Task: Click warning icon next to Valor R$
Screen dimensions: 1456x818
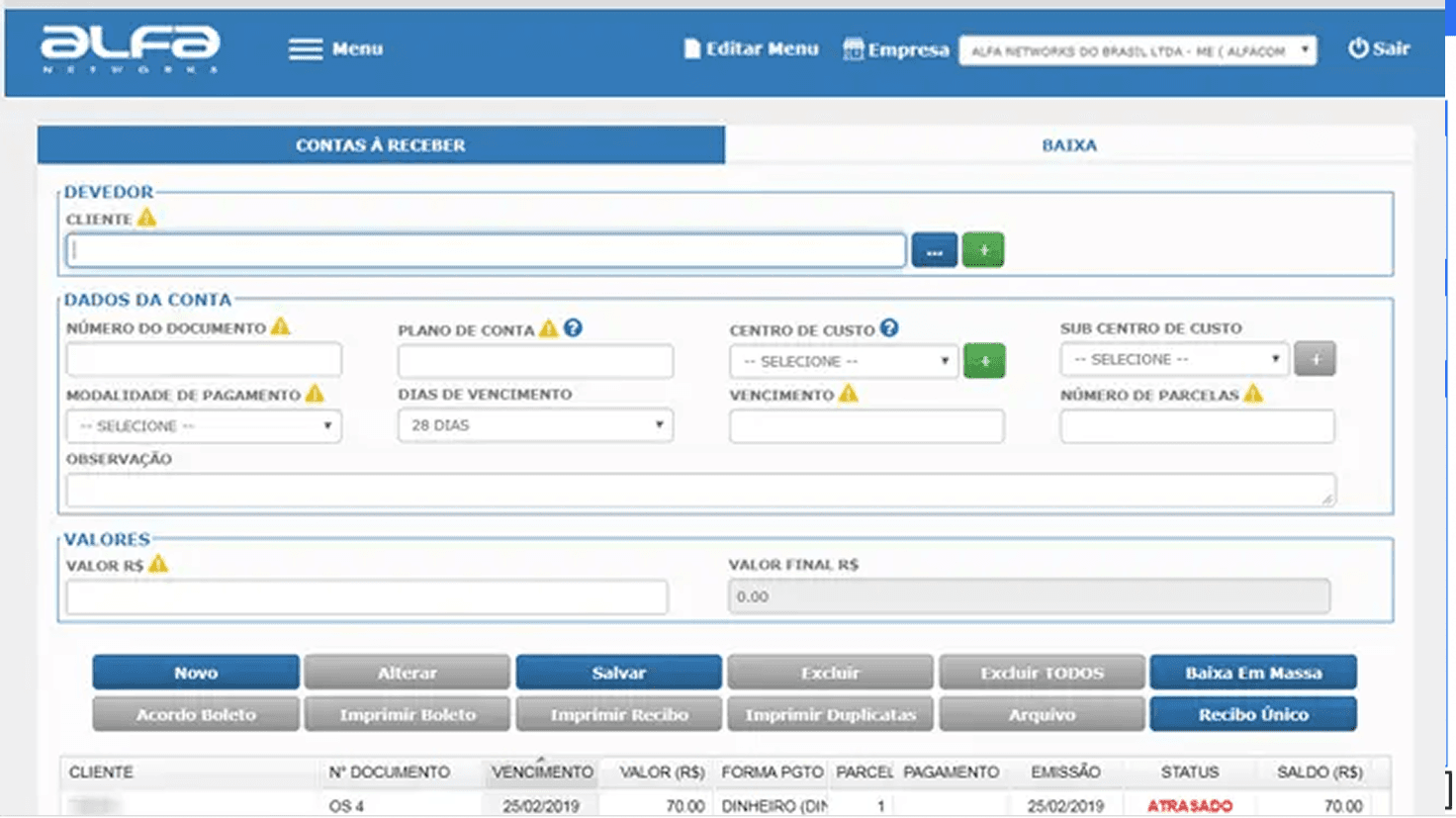Action: (158, 564)
